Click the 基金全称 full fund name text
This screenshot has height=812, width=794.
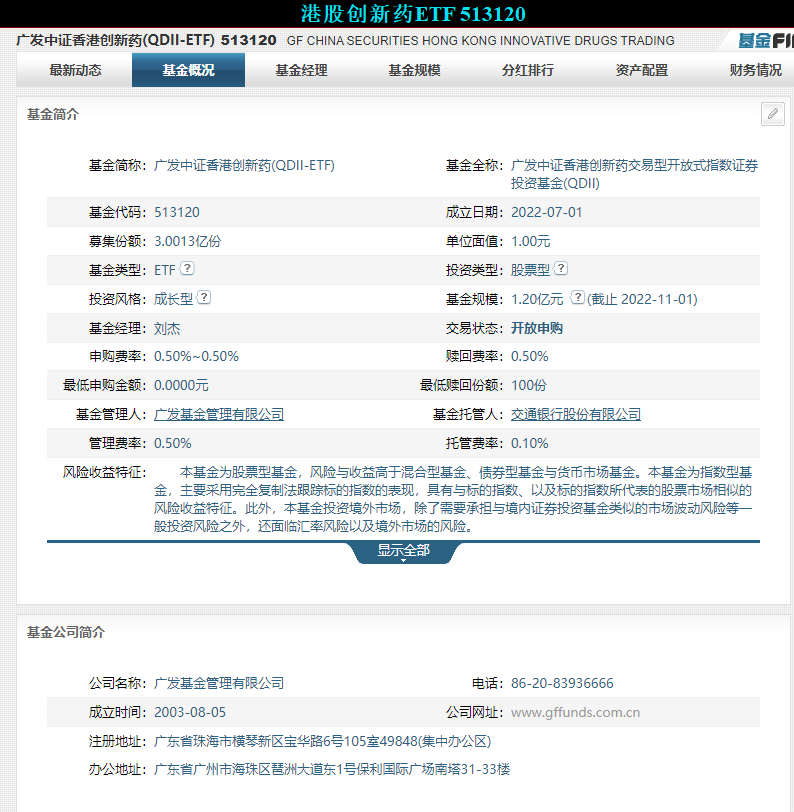(634, 174)
